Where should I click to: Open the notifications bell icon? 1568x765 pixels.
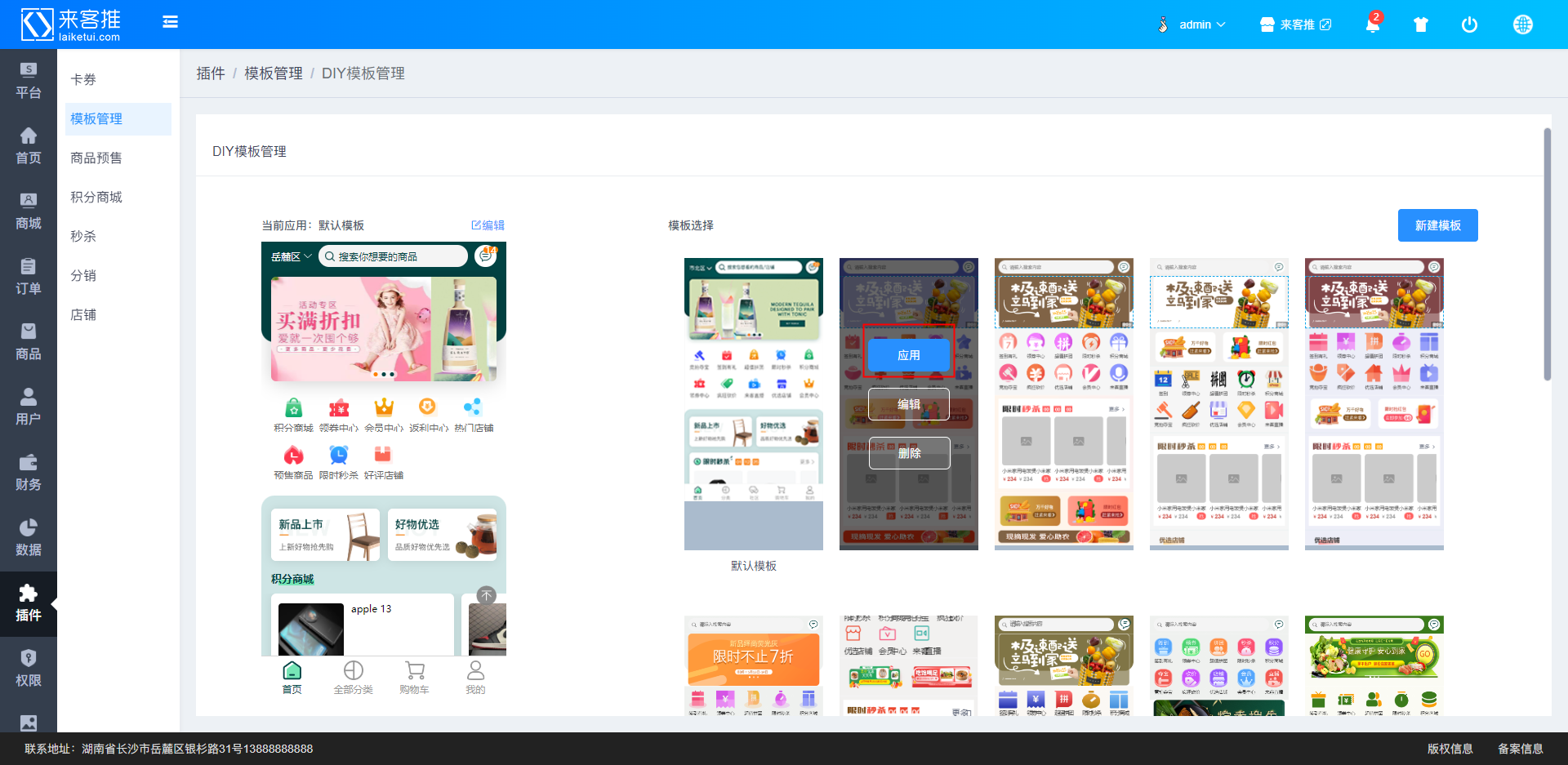pos(1373,24)
